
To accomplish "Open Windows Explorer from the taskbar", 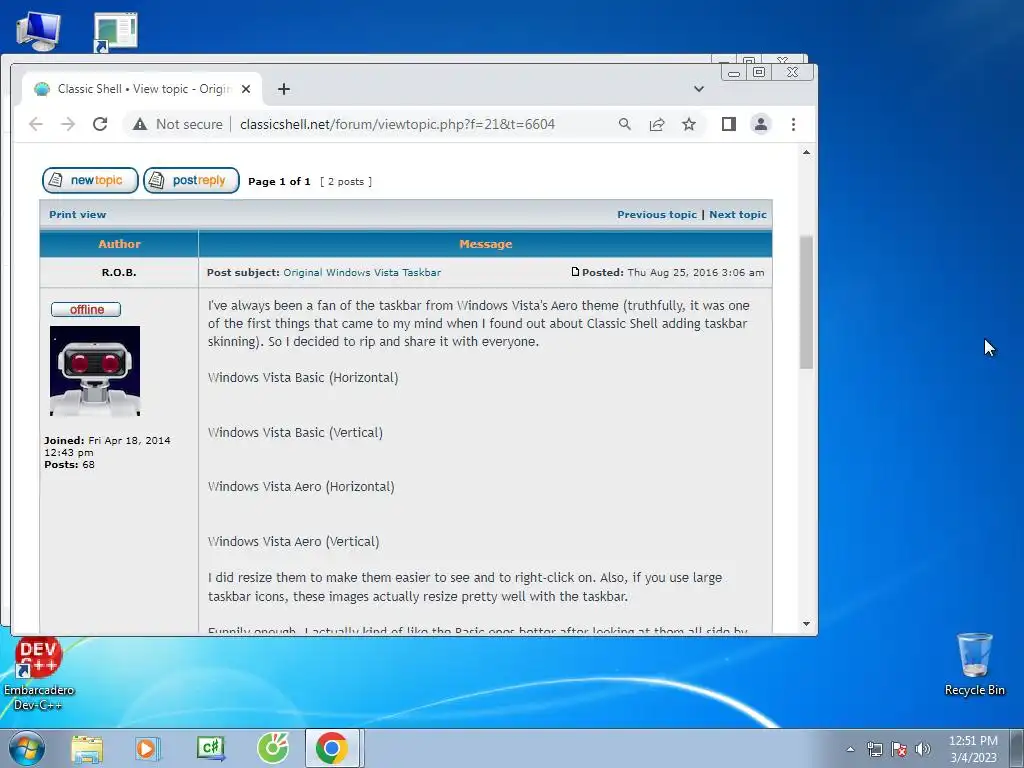I will point(87,748).
